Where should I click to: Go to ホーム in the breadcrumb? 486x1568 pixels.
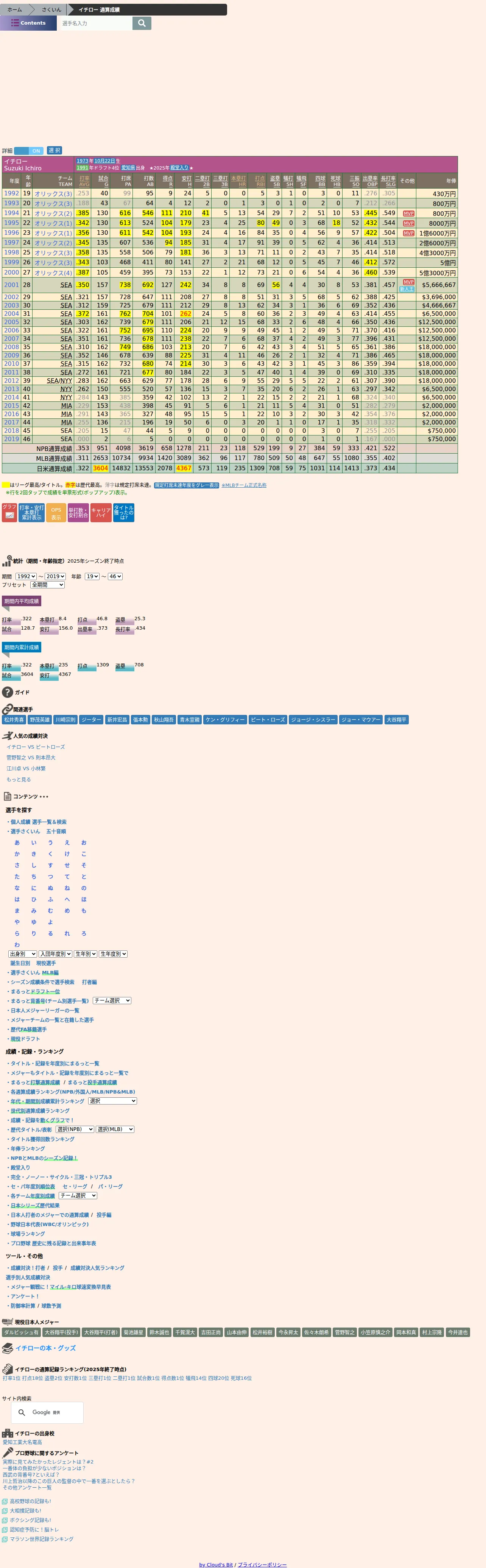[x=15, y=10]
